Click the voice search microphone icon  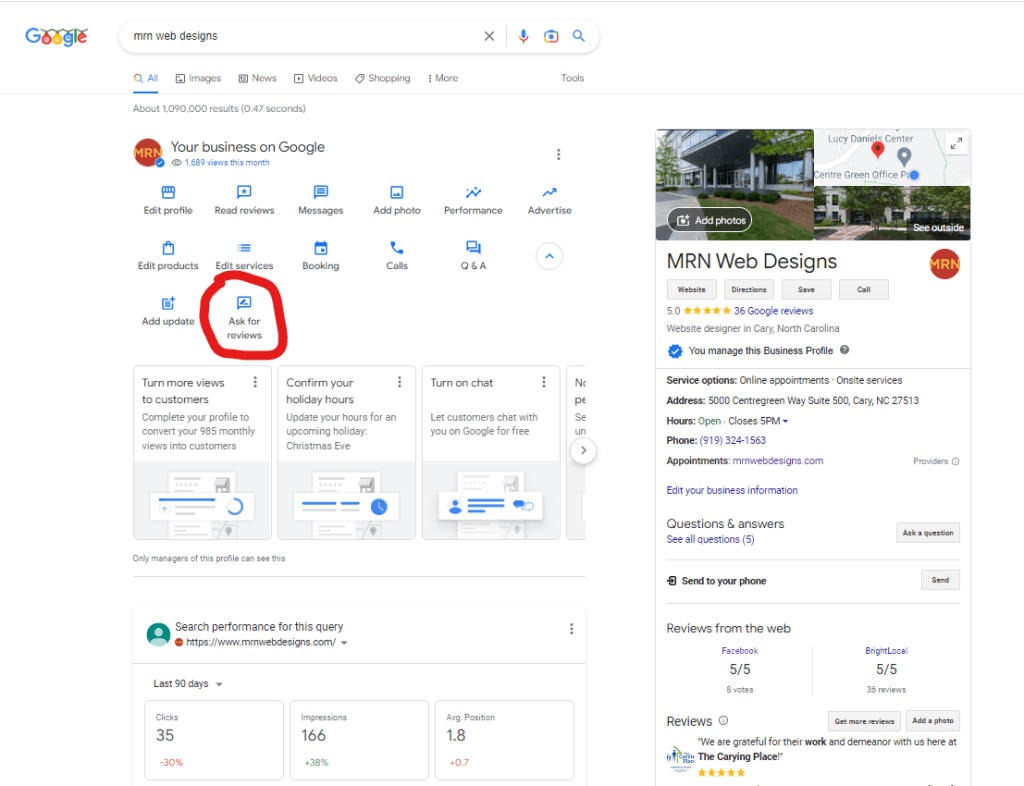[523, 35]
